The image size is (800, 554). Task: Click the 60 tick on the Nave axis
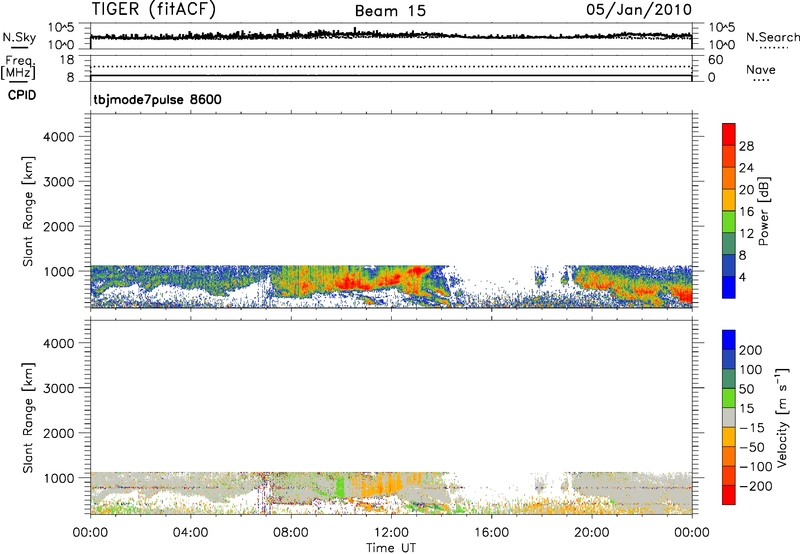click(x=715, y=60)
